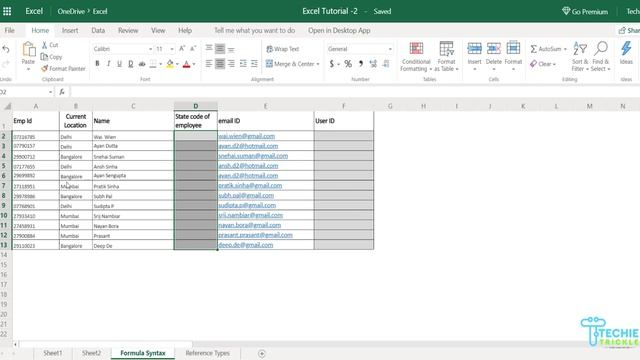Screen dimensions: 640x360
Task: Click the Undo arrow icon
Action: pyautogui.click(x=6, y=49)
